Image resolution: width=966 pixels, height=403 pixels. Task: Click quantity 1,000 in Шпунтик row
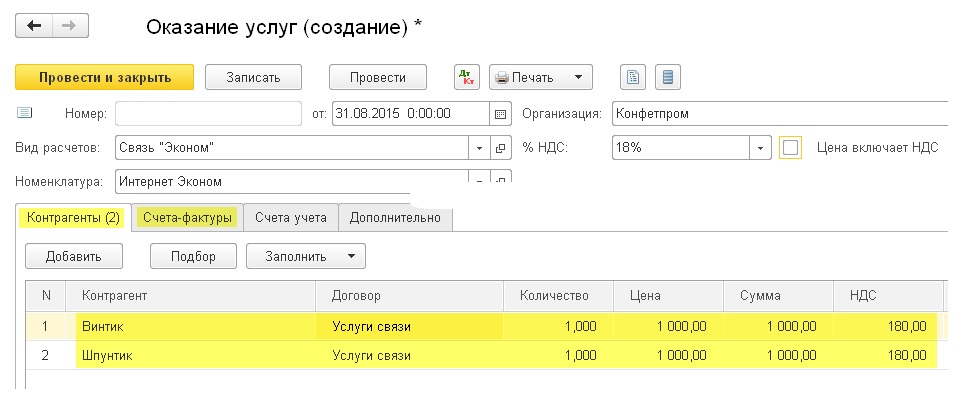558,356
